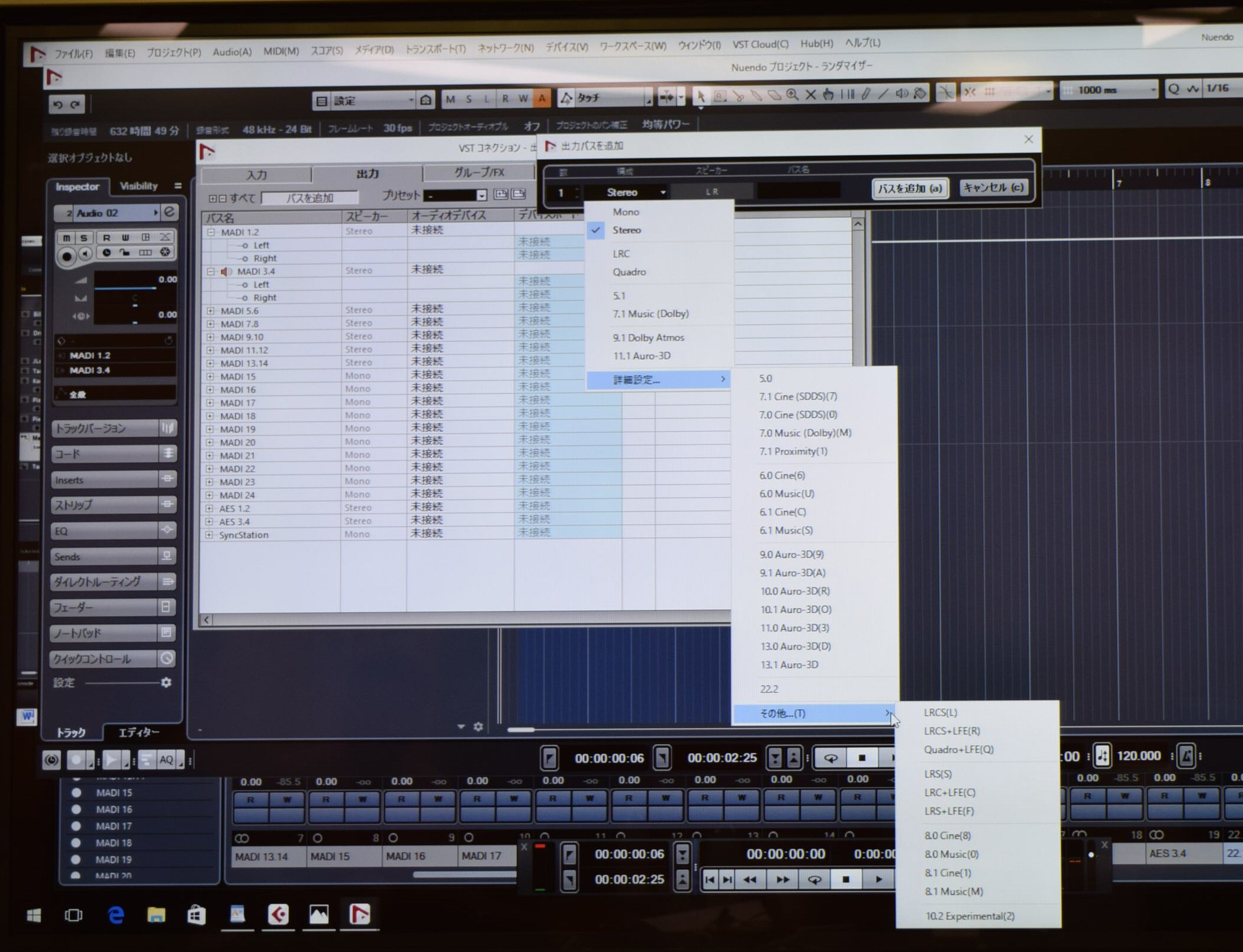The image size is (1243, 952).
Task: Open Windows Start menu
Action: (x=34, y=916)
